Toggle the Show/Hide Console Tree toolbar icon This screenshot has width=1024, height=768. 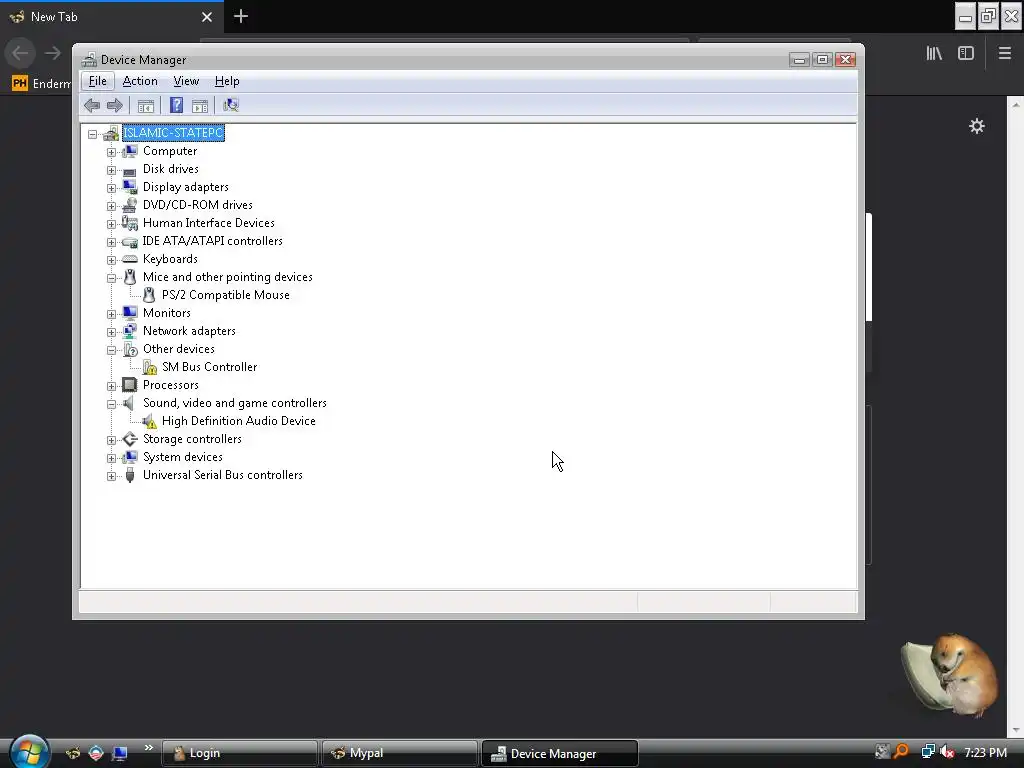[146, 105]
